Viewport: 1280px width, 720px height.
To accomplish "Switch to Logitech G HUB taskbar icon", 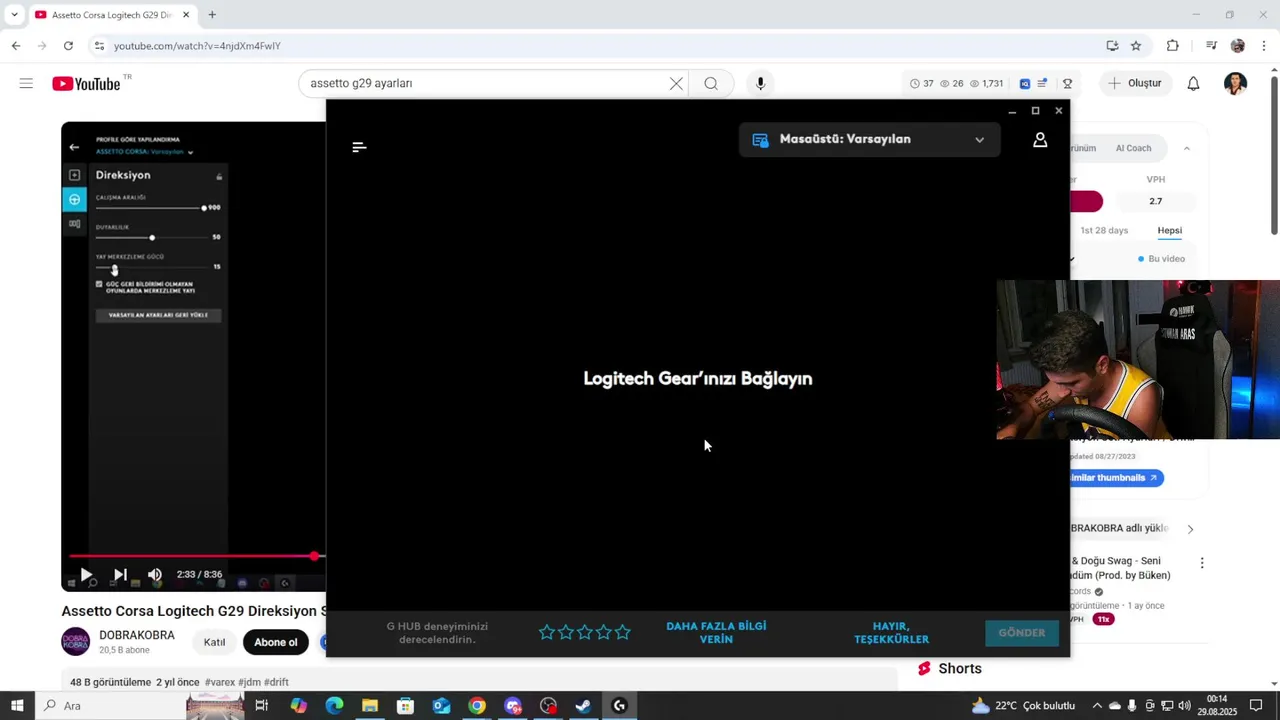I will pyautogui.click(x=619, y=706).
